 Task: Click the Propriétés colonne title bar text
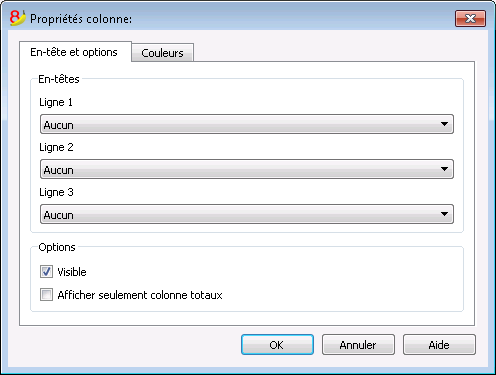click(x=81, y=19)
